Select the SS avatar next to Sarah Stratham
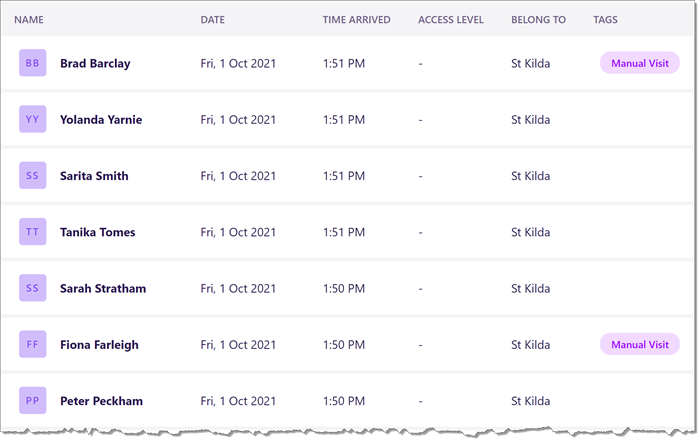700x443 pixels. 33,288
